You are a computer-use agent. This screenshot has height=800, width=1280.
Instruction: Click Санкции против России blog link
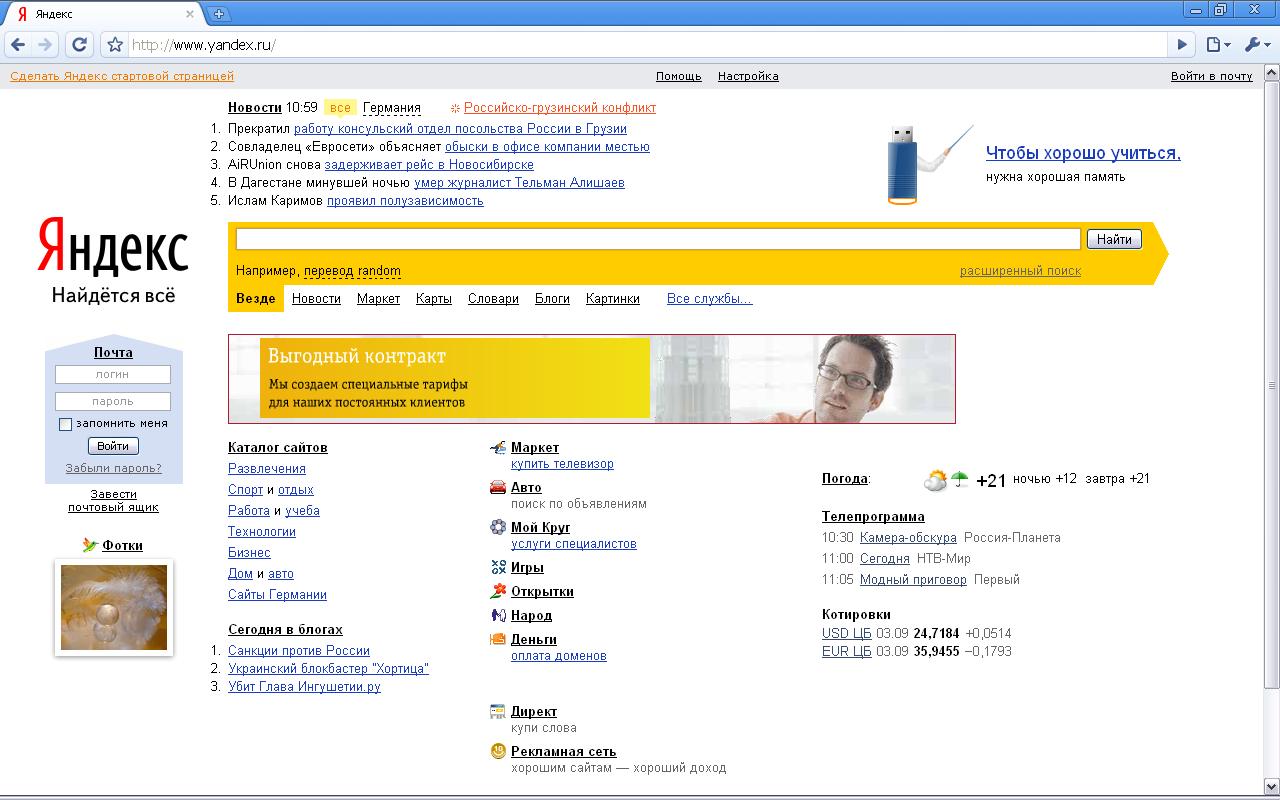point(299,650)
